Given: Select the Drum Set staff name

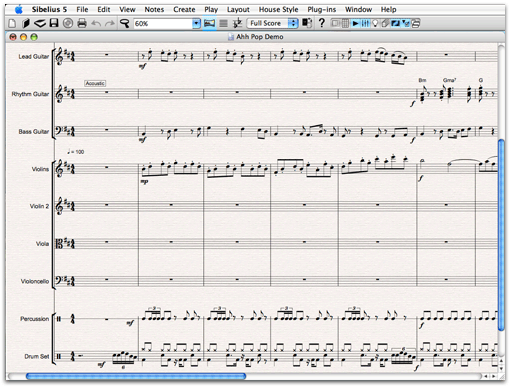Looking at the screenshot, I should click(36, 356).
